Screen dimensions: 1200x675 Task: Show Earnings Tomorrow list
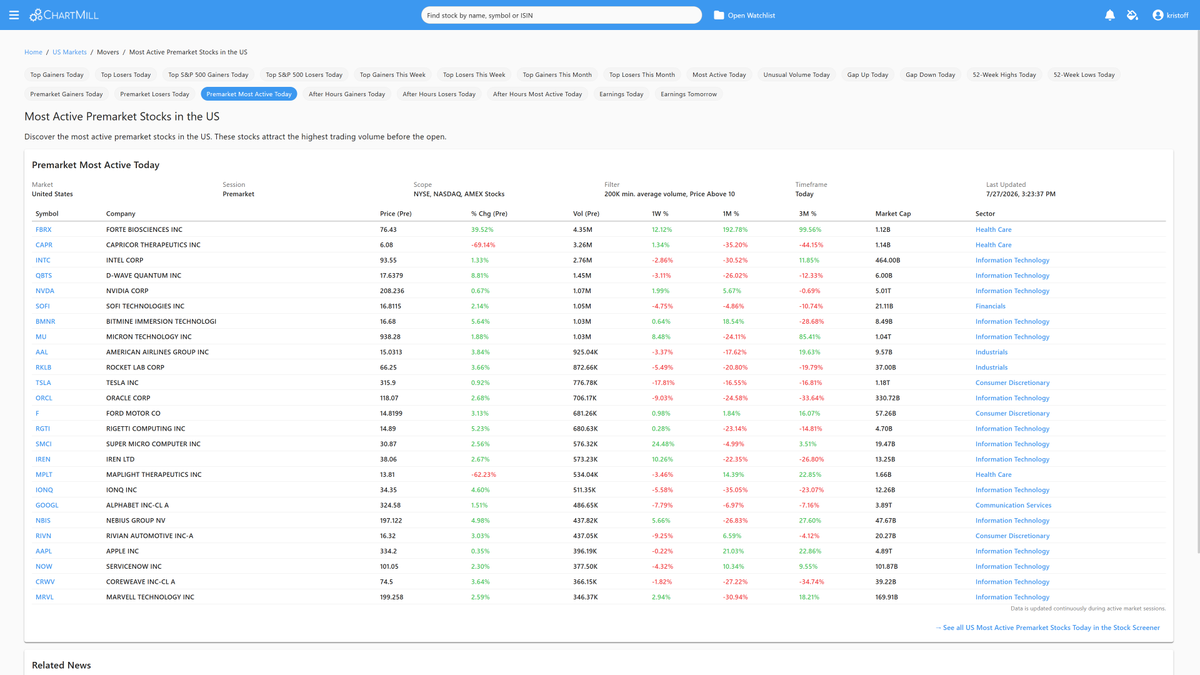tap(689, 94)
